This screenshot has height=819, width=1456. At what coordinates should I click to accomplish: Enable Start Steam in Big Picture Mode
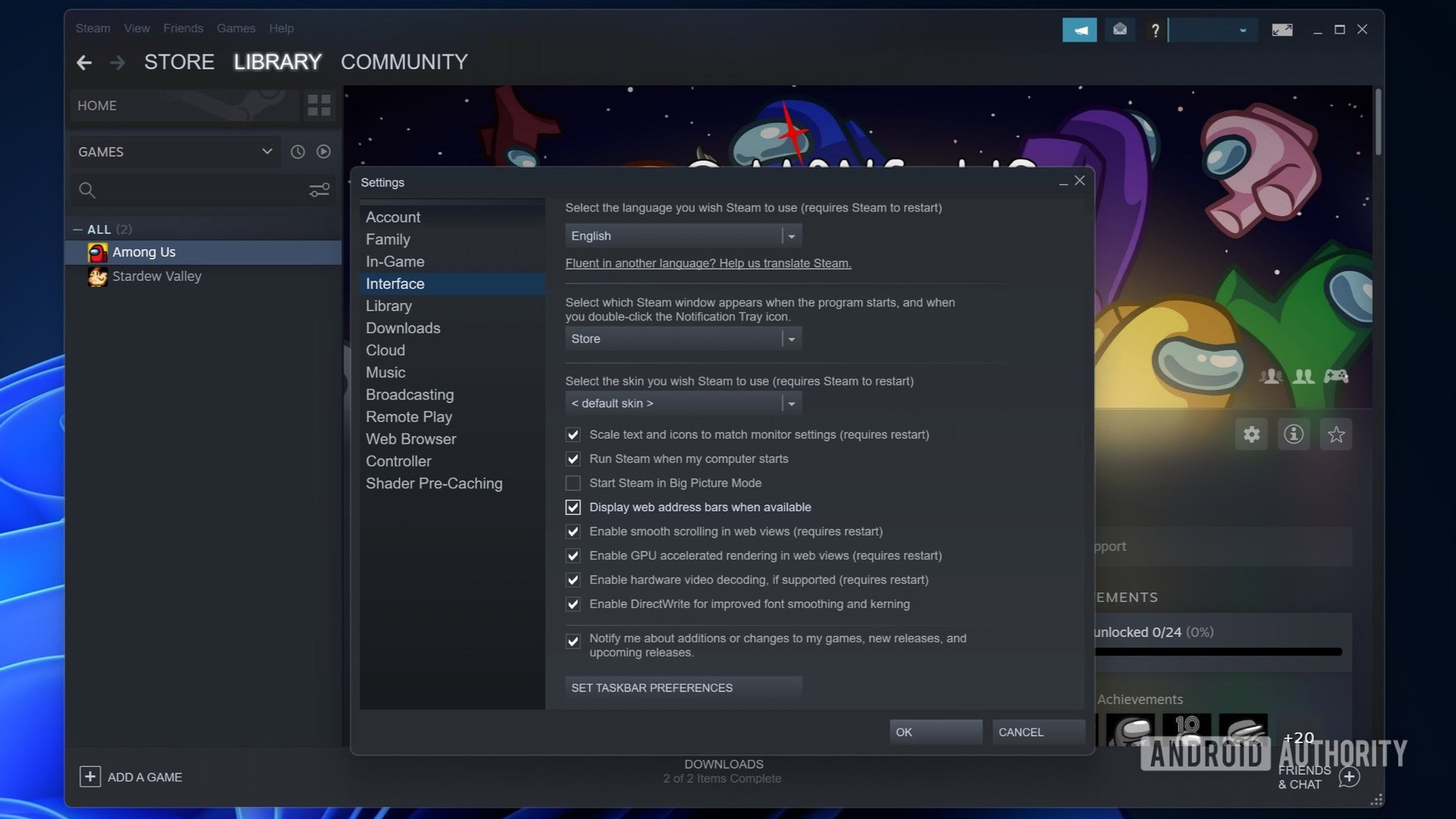click(573, 483)
